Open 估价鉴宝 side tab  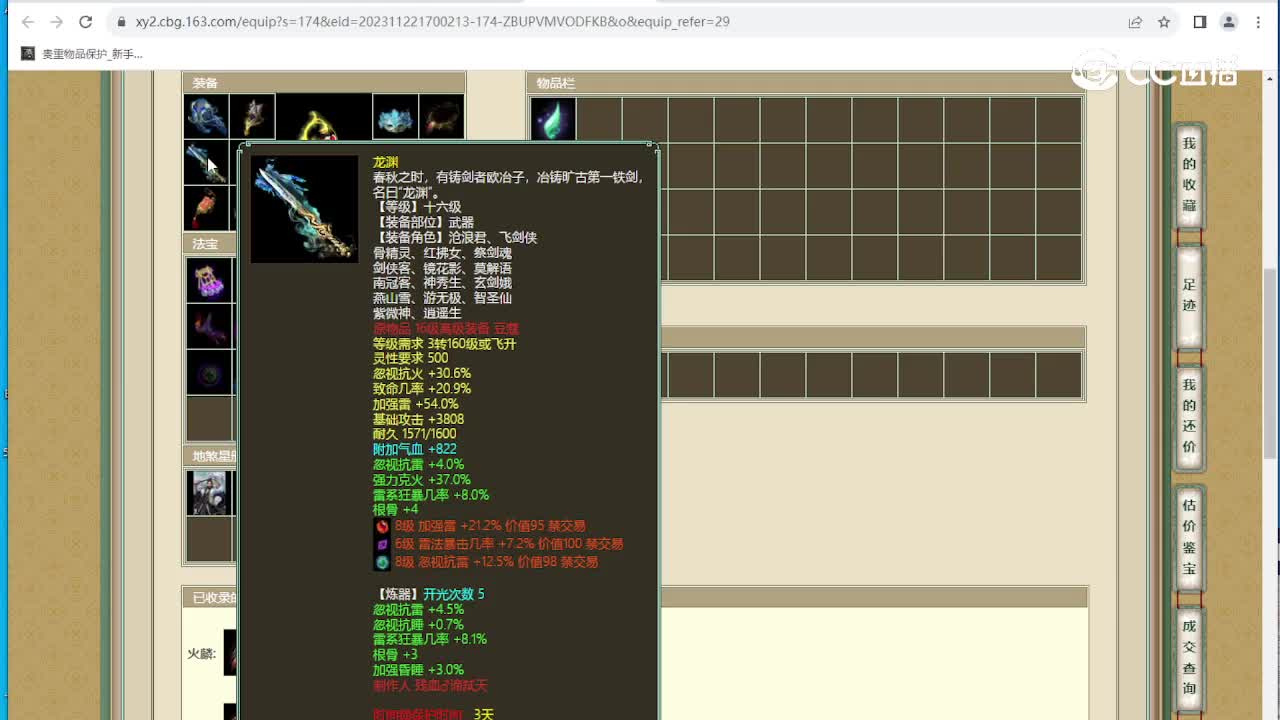1189,537
